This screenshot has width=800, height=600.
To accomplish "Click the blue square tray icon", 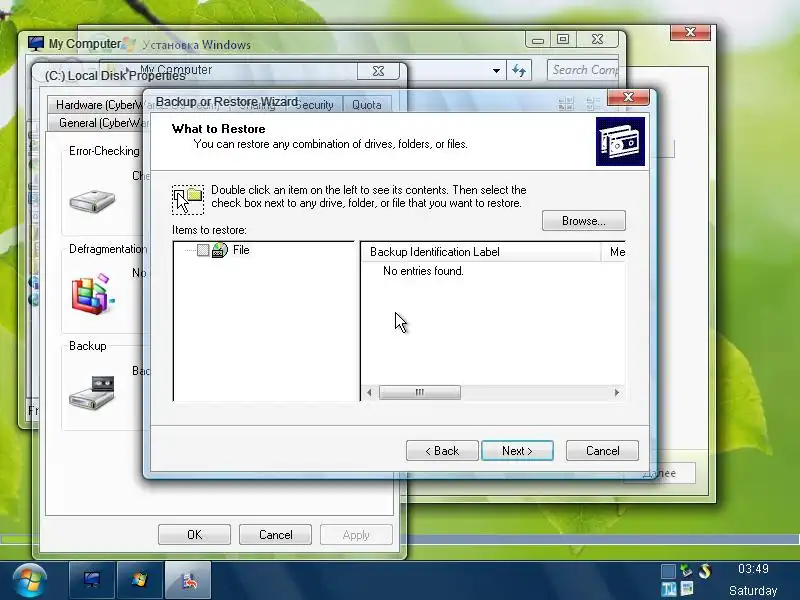I will (668, 571).
